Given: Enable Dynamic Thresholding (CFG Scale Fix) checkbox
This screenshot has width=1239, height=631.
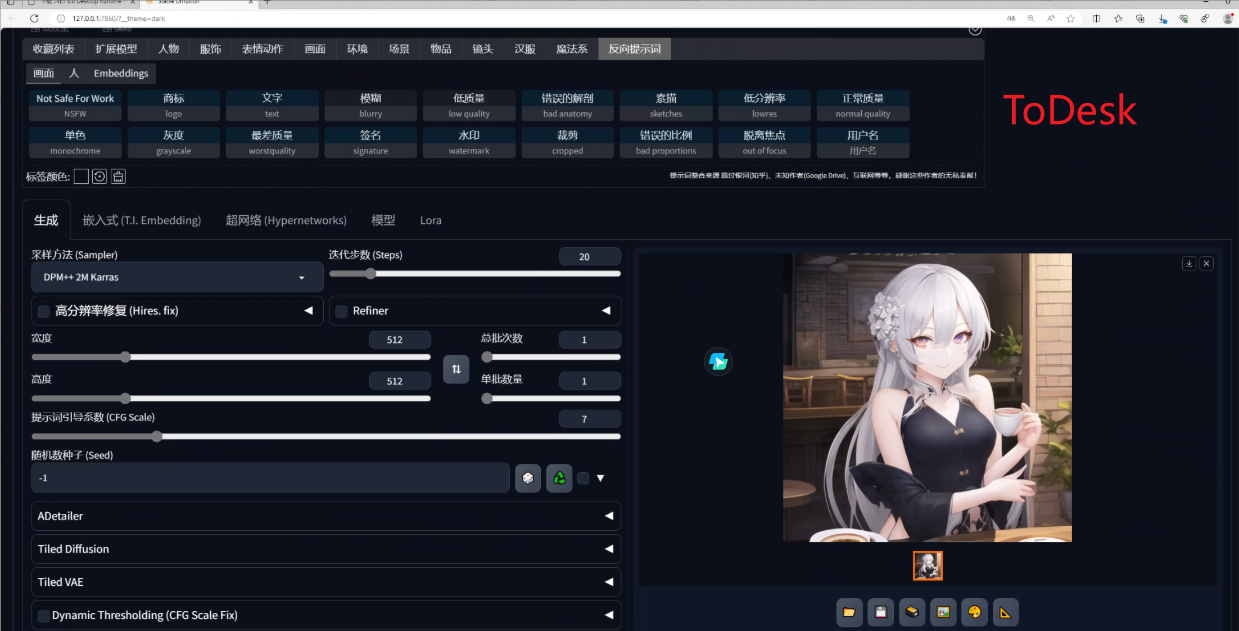Looking at the screenshot, I should pyautogui.click(x=43, y=616).
